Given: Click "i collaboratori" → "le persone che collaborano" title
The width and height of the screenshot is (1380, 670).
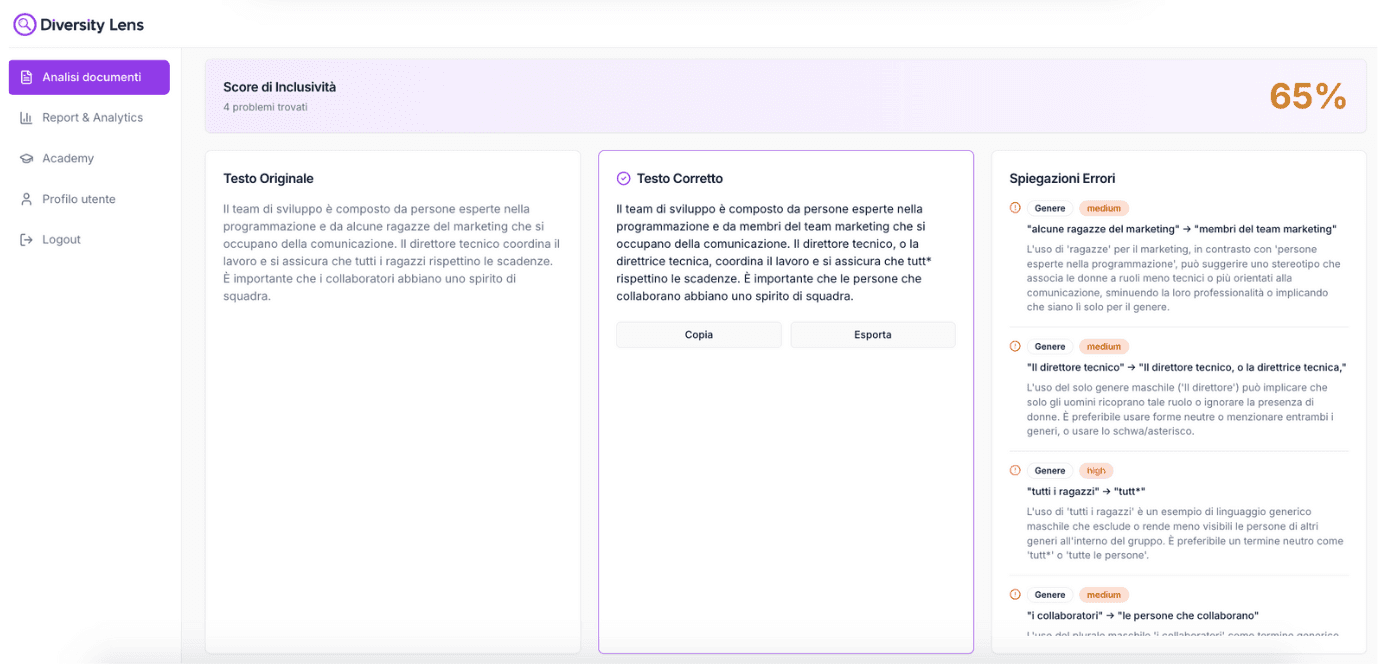Looking at the screenshot, I should [1142, 615].
